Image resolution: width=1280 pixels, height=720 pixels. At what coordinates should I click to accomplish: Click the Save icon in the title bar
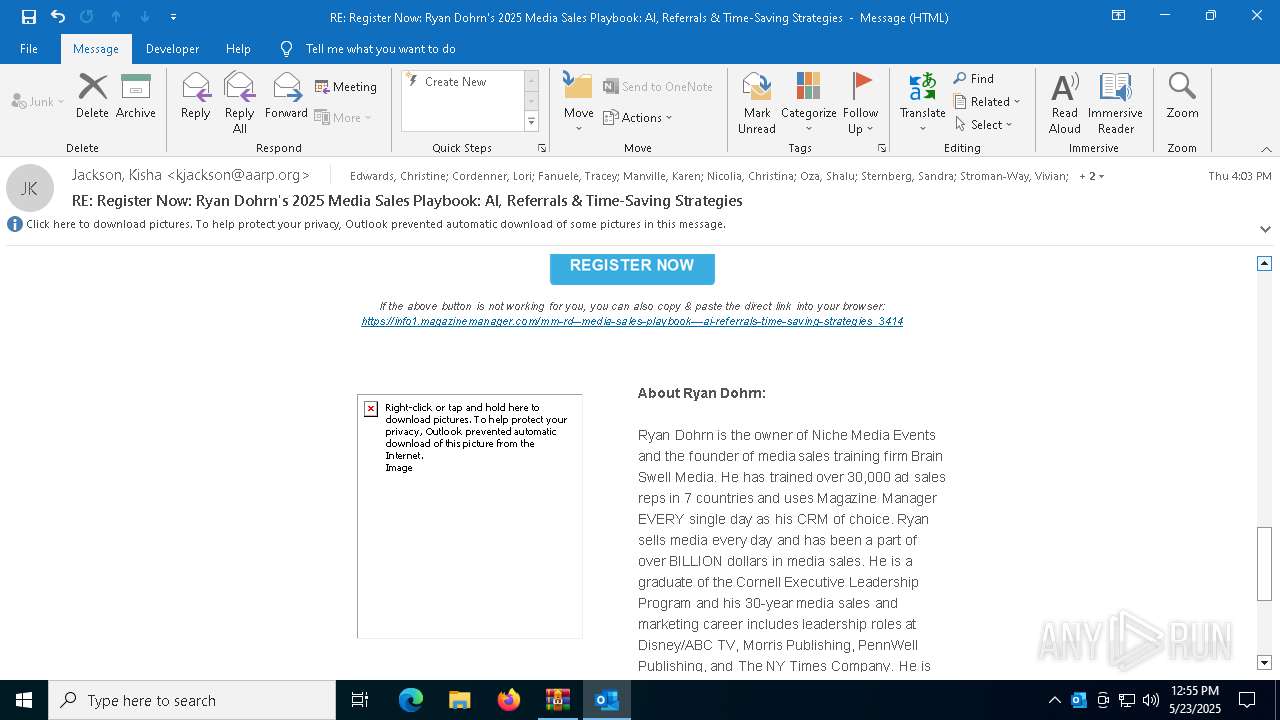click(x=28, y=17)
